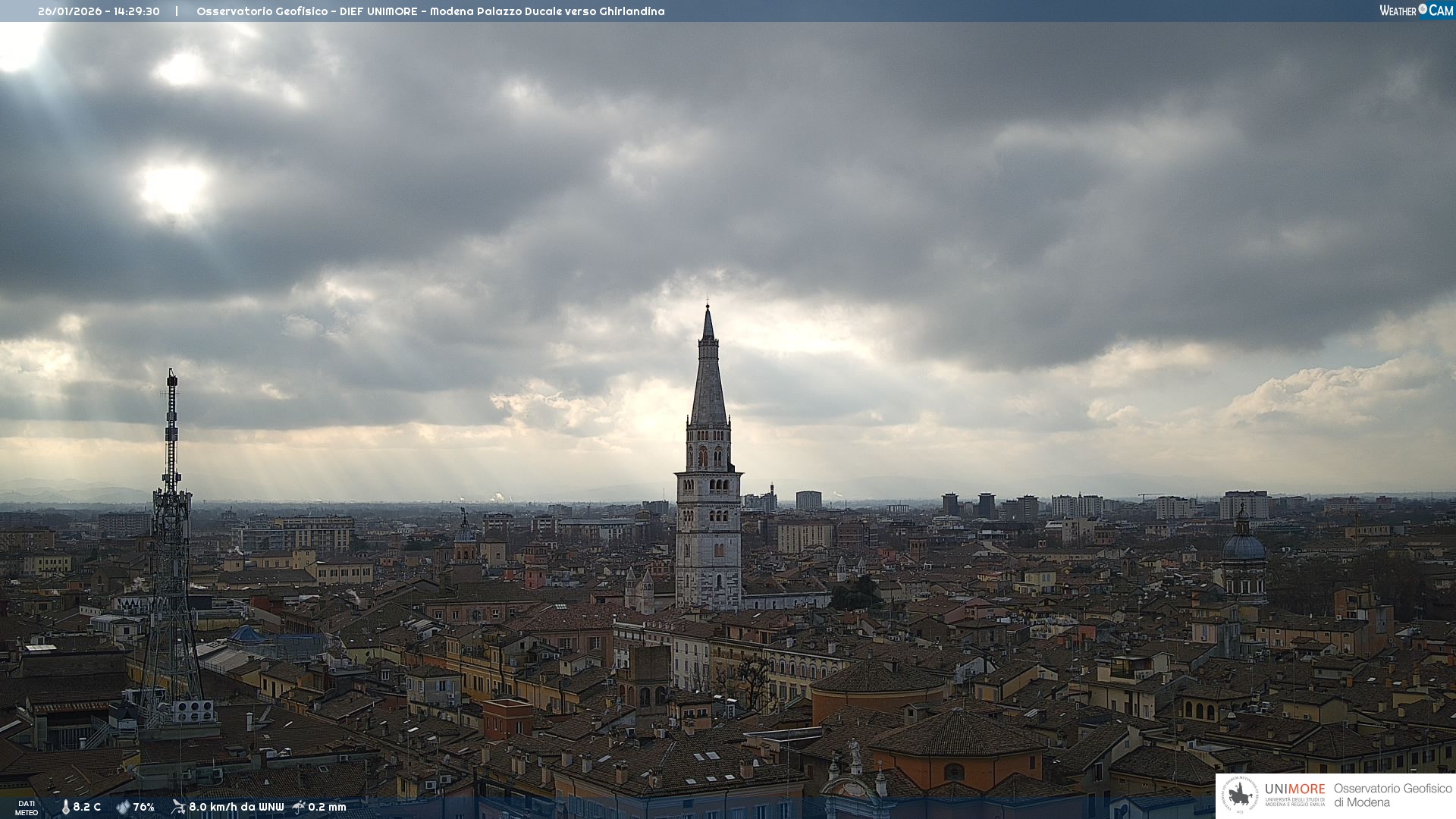Click the Osservatorio Geofisico di Modena caption
1456x819 pixels.
point(1392,795)
